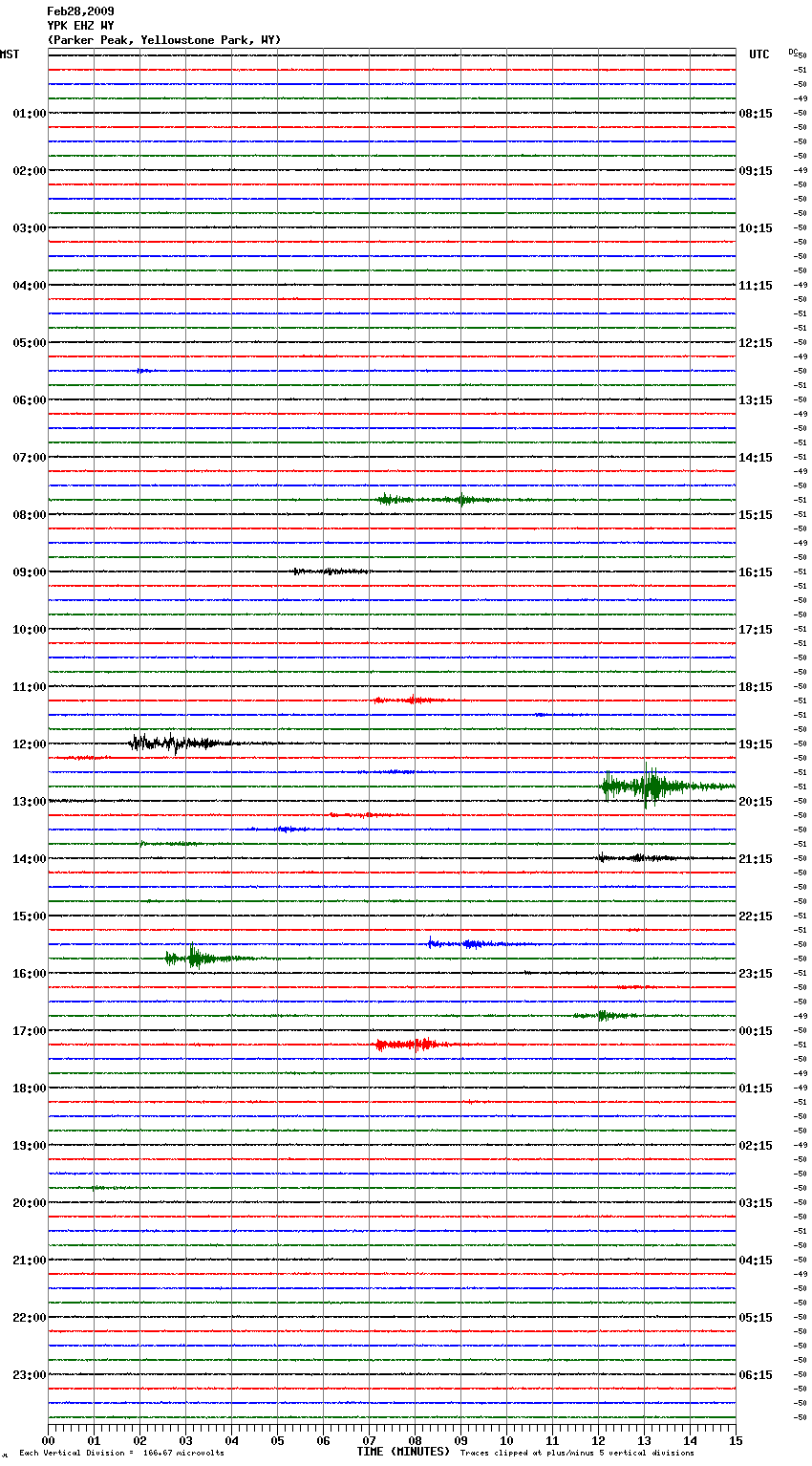Select the 15:00 MST row label

click(x=30, y=916)
